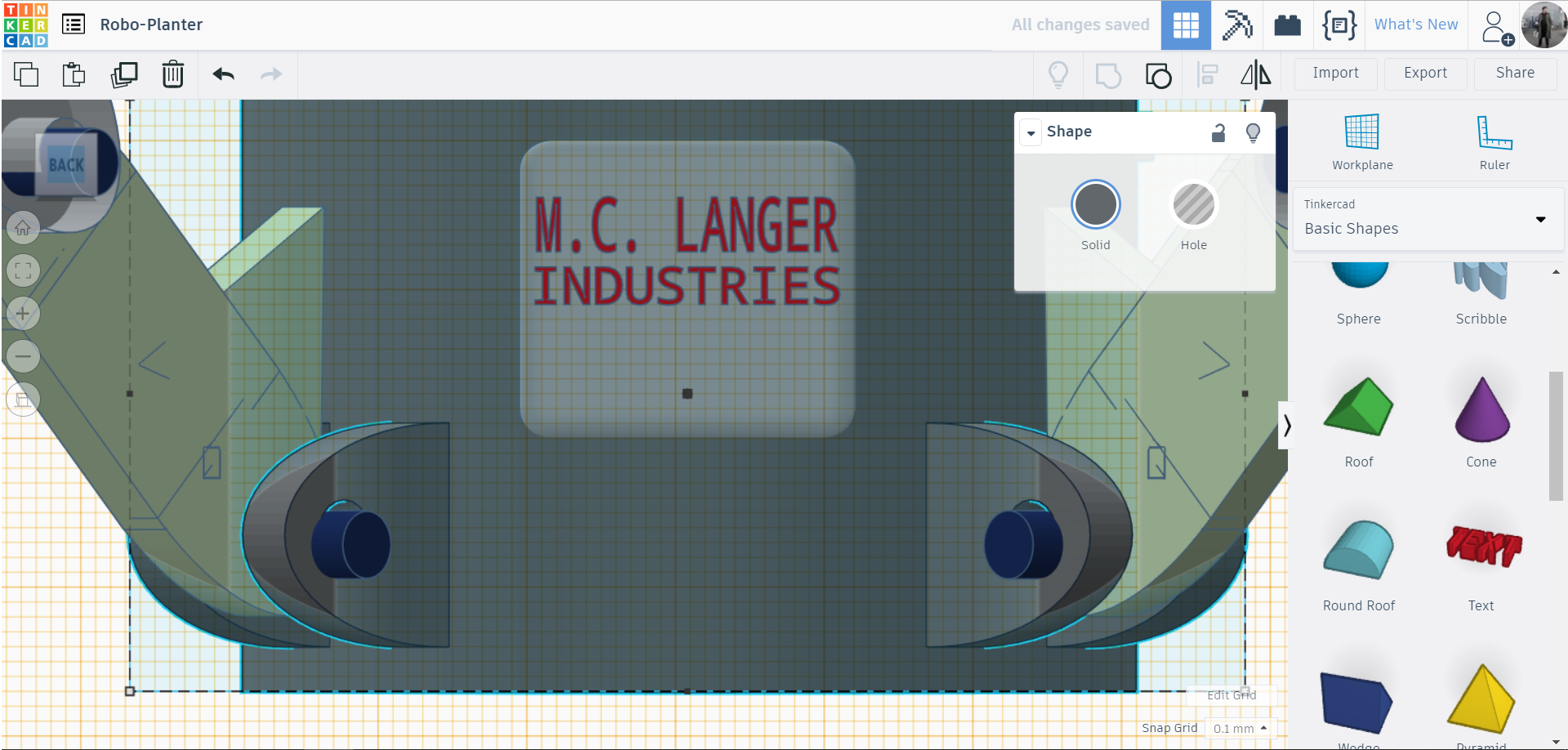
Task: Open the Basic Shapes category dropdown
Action: tap(1429, 219)
